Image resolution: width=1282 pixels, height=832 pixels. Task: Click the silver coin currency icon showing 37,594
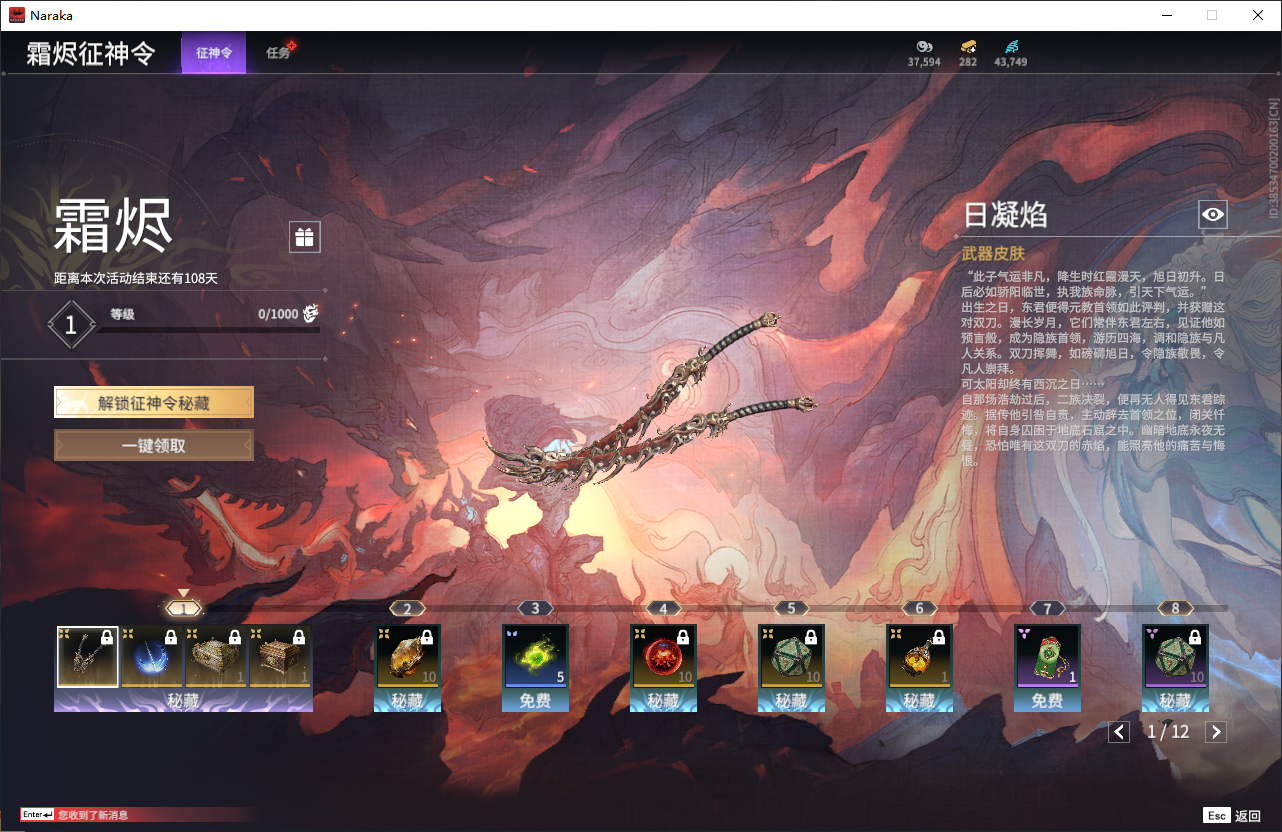pos(924,46)
